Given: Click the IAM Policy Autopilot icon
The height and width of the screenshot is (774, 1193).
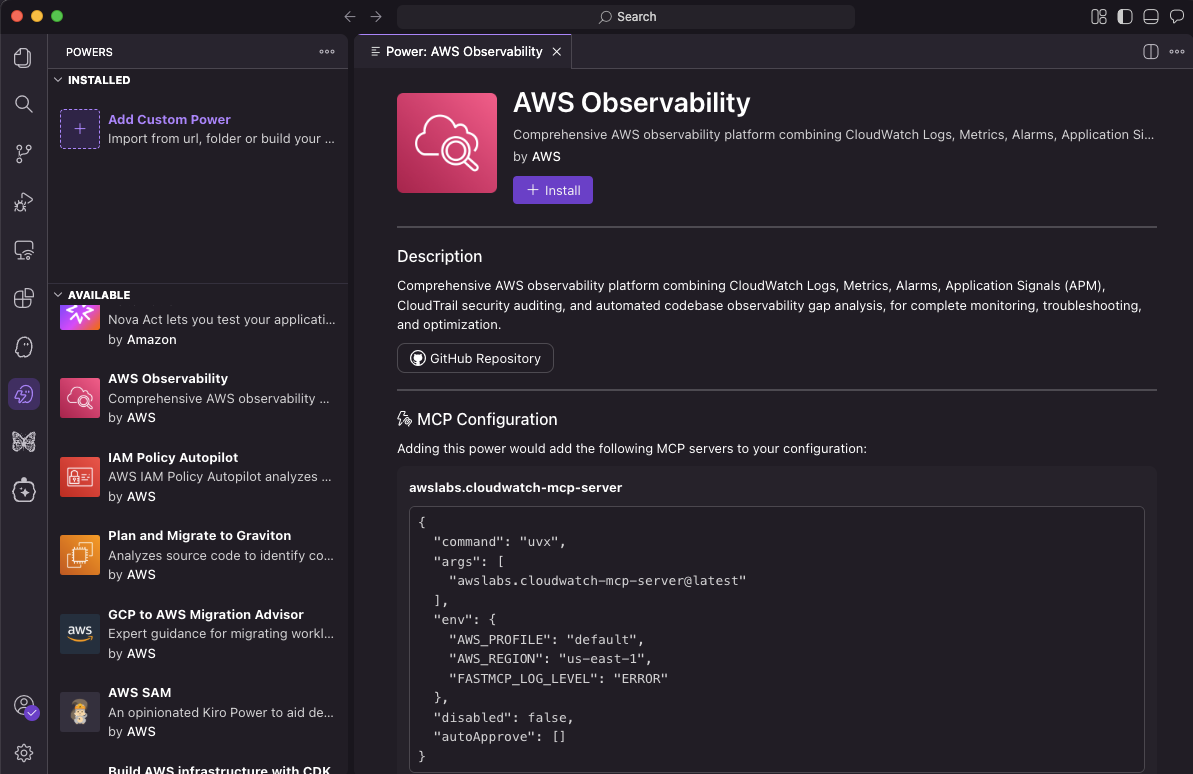Looking at the screenshot, I should [80, 477].
